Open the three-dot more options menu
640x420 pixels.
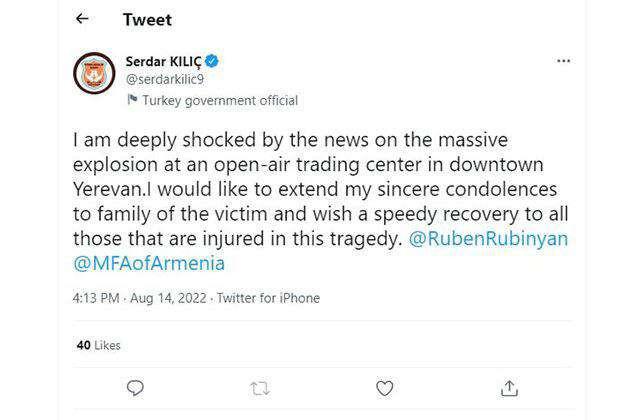point(564,61)
